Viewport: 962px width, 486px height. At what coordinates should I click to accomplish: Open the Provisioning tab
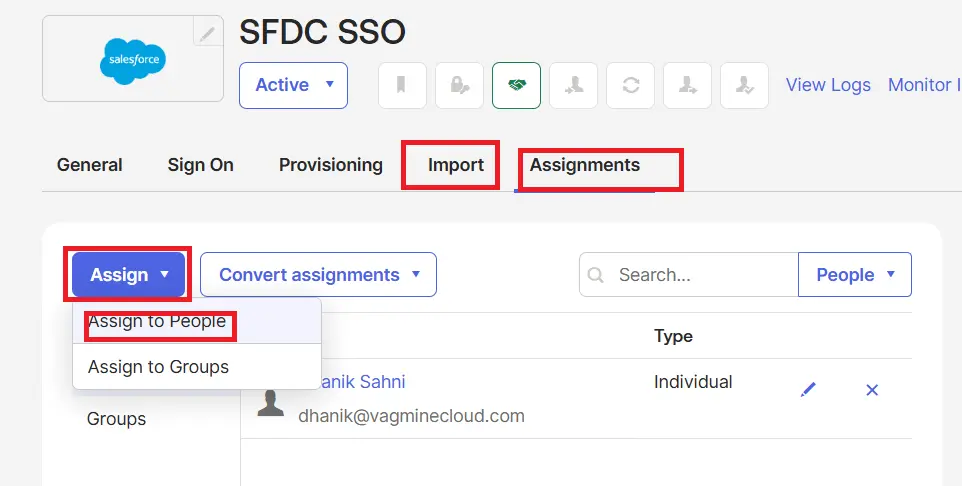point(331,165)
